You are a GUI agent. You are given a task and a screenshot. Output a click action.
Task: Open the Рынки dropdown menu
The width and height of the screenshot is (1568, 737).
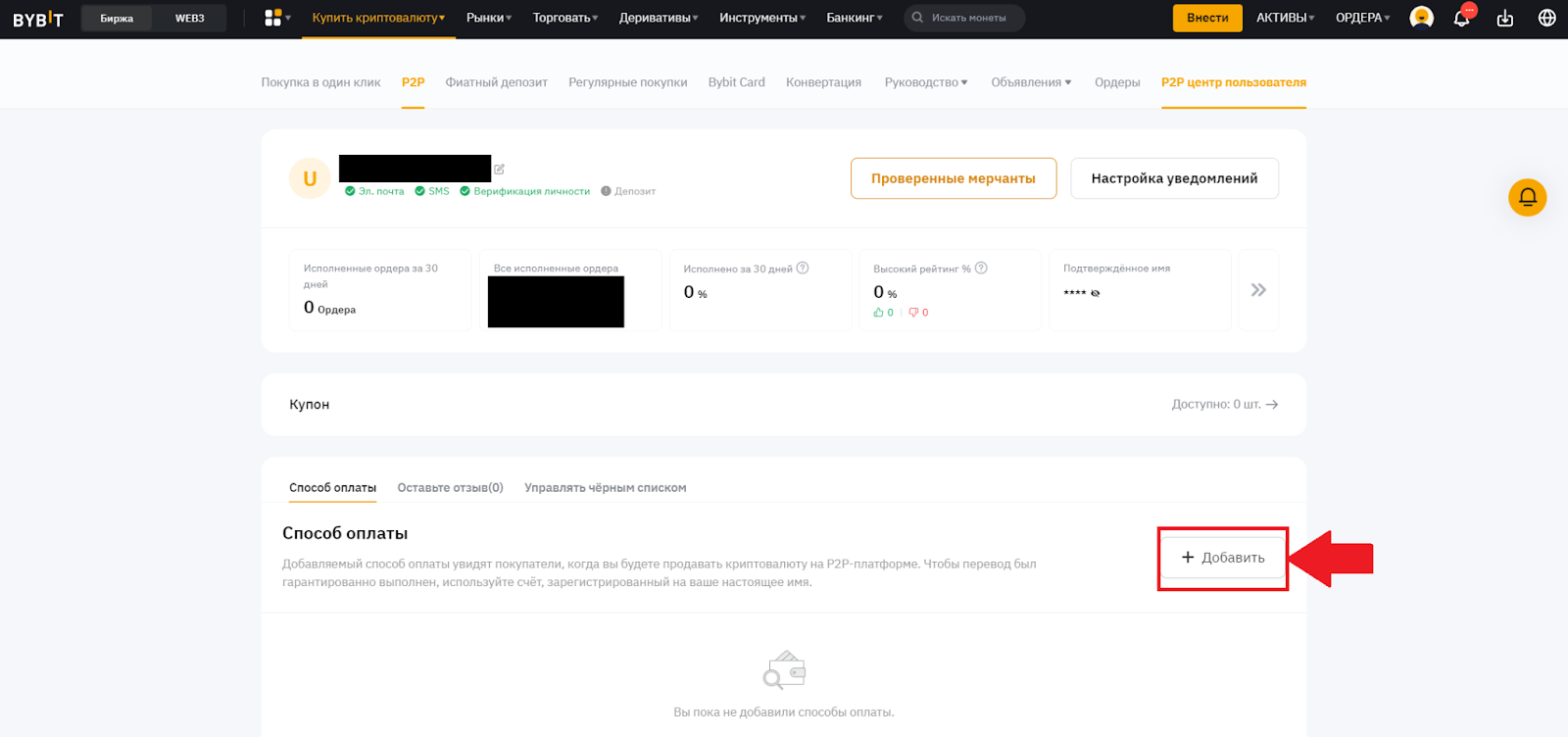(489, 18)
